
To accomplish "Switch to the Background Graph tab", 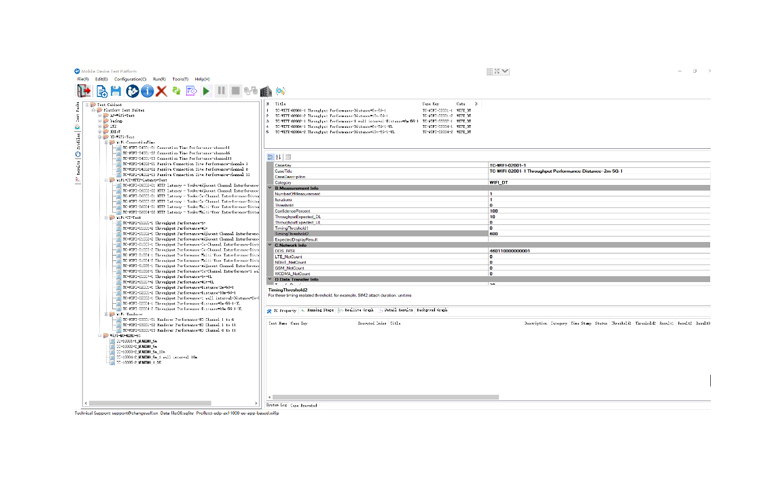I will [x=432, y=311].
